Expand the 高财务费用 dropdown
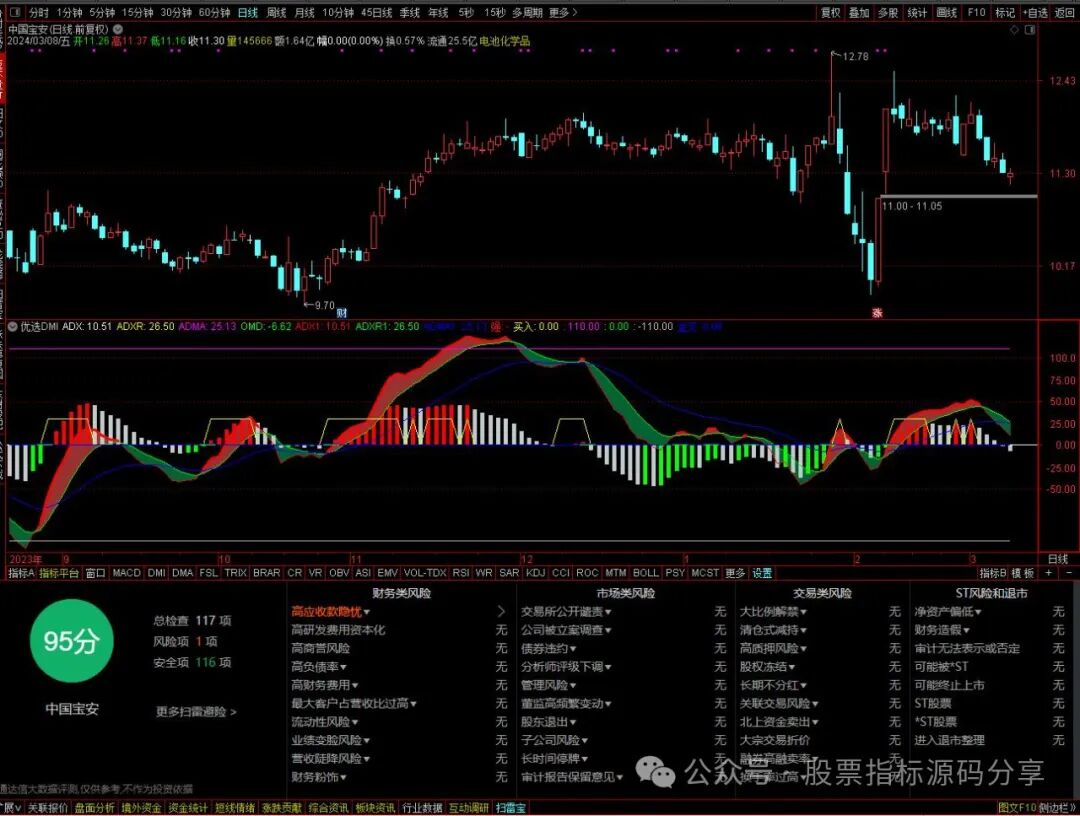The width and height of the screenshot is (1080, 816). point(325,685)
